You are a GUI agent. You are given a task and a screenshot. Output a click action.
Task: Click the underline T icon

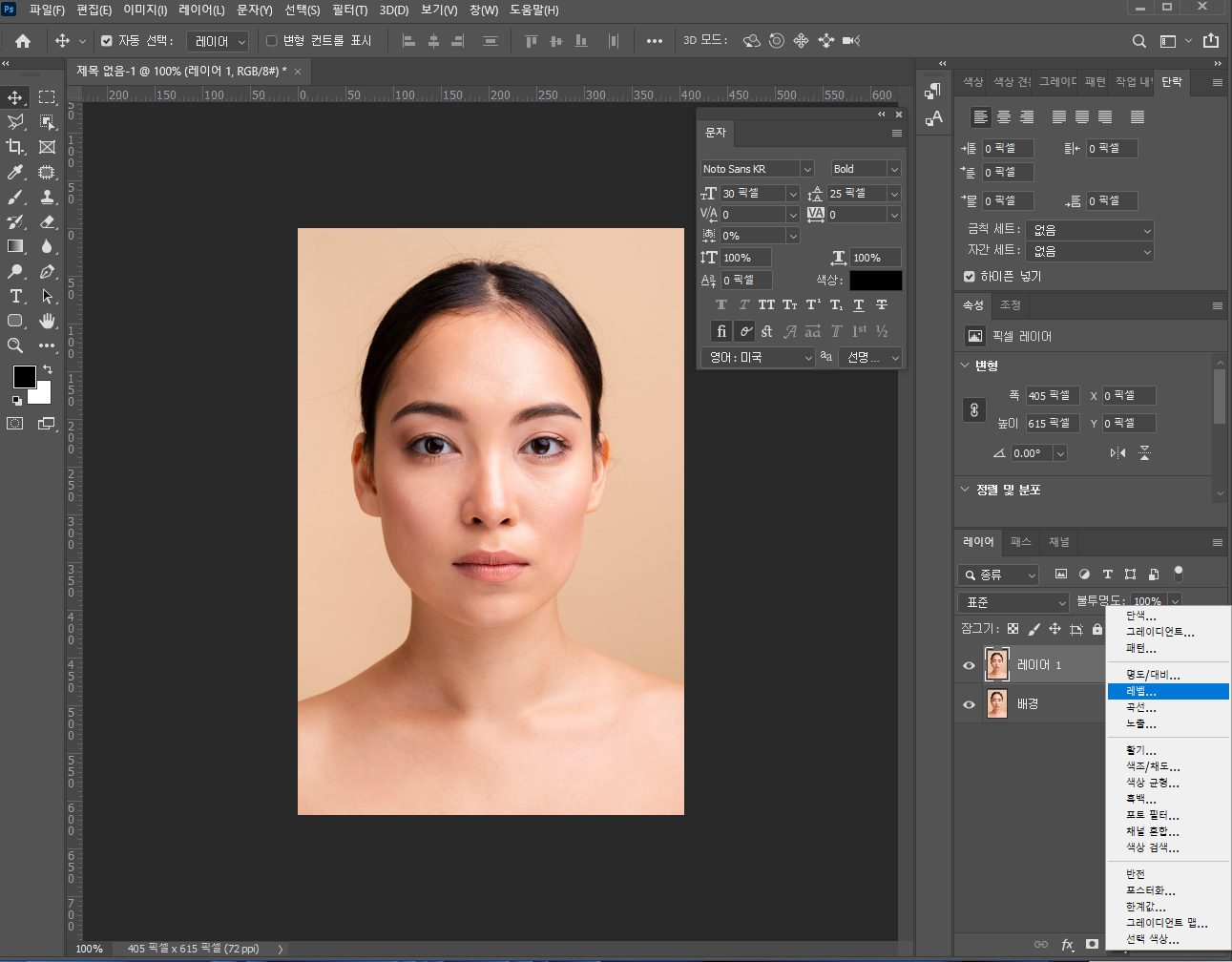tap(859, 305)
